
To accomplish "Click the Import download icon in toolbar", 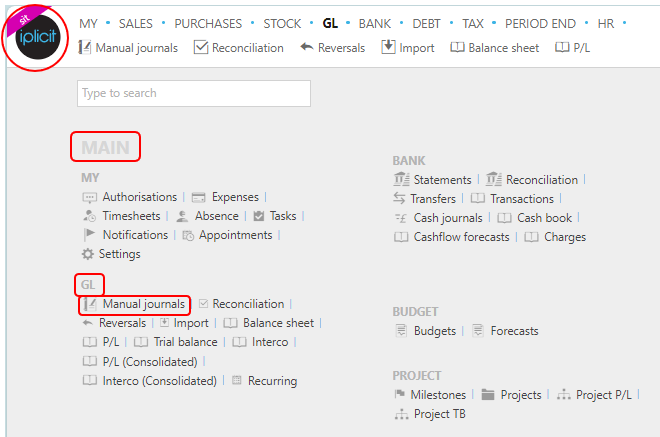I will coord(388,47).
